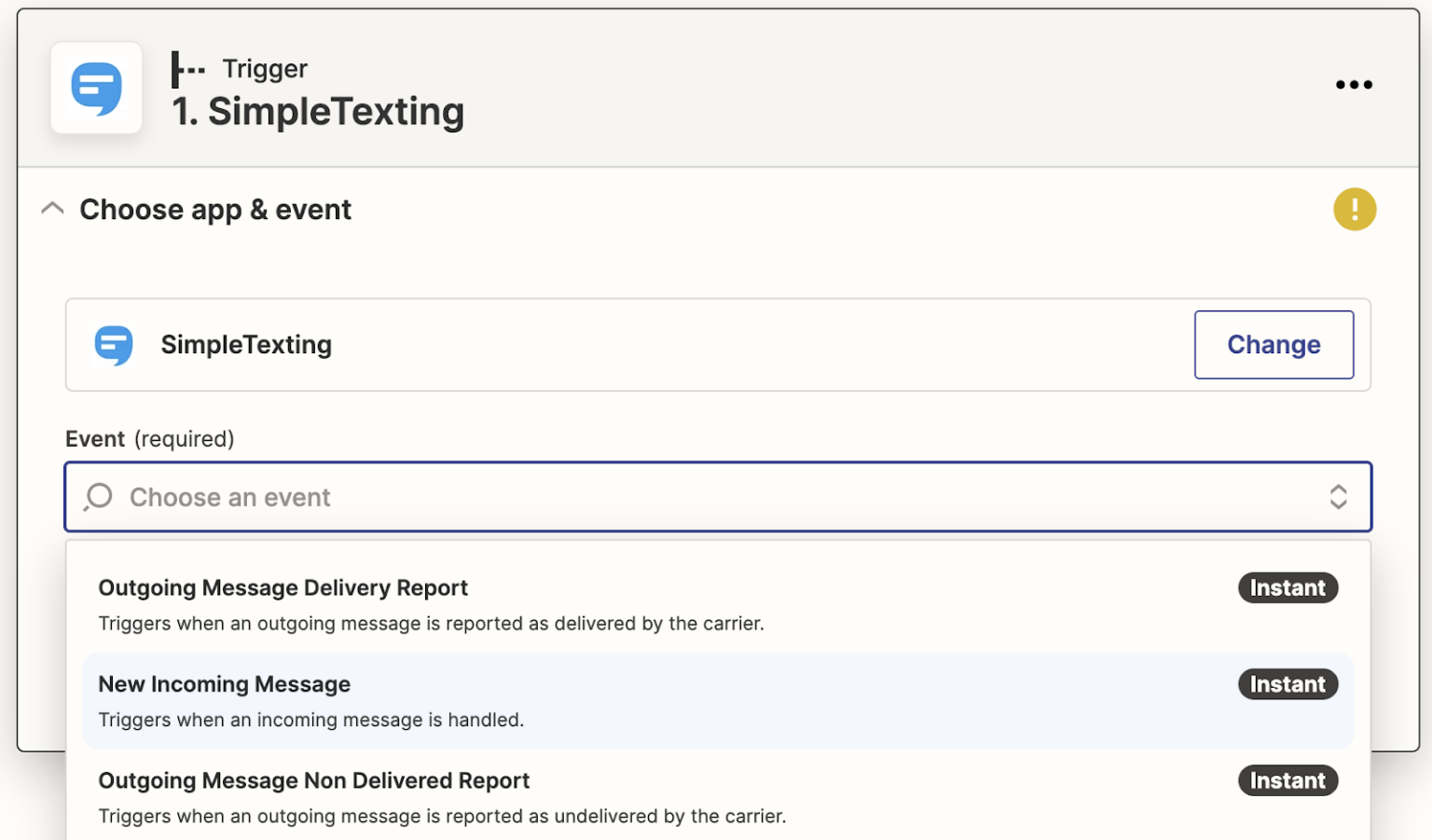
Task: Click the SimpleTexting logo inside the app selector box
Action: click(x=114, y=345)
